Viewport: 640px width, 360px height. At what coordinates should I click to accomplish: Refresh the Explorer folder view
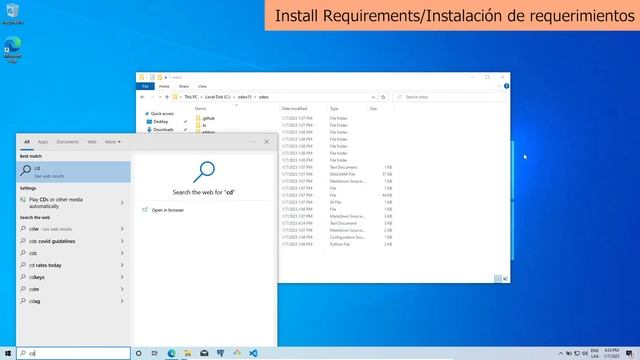[x=383, y=97]
